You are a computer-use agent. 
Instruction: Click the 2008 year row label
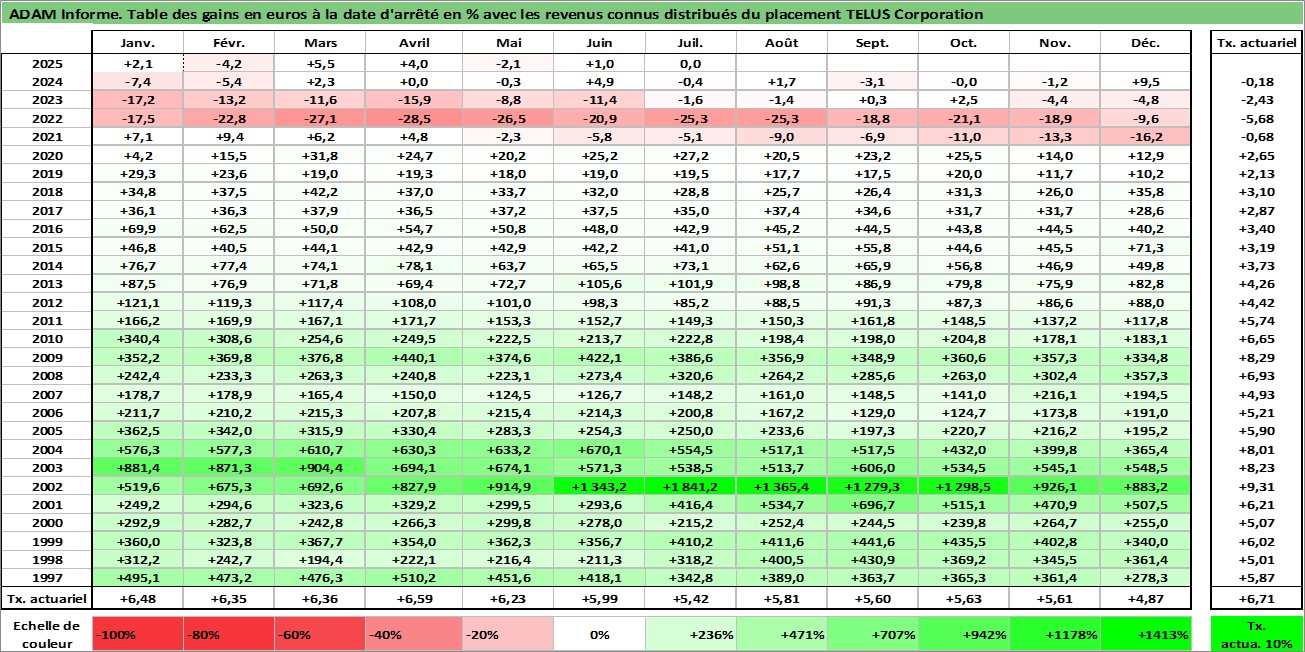[46, 376]
